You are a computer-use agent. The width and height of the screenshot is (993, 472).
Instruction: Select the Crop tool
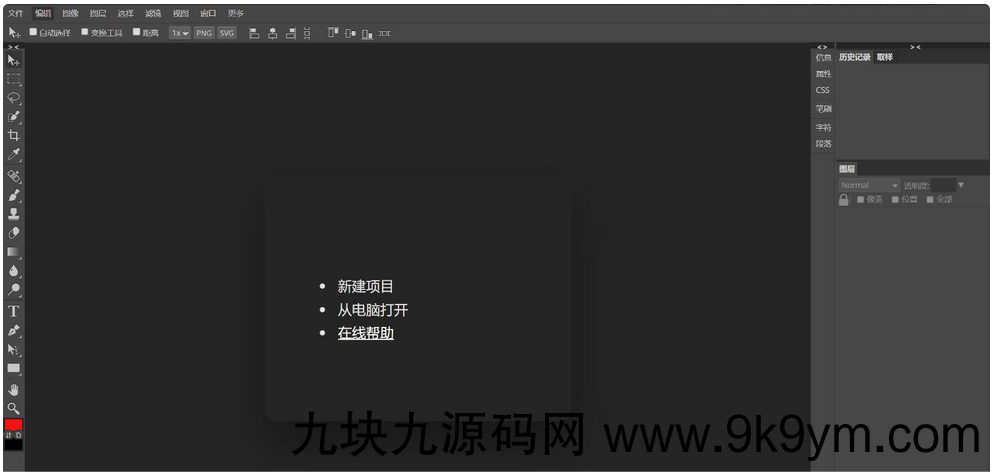pyautogui.click(x=14, y=136)
